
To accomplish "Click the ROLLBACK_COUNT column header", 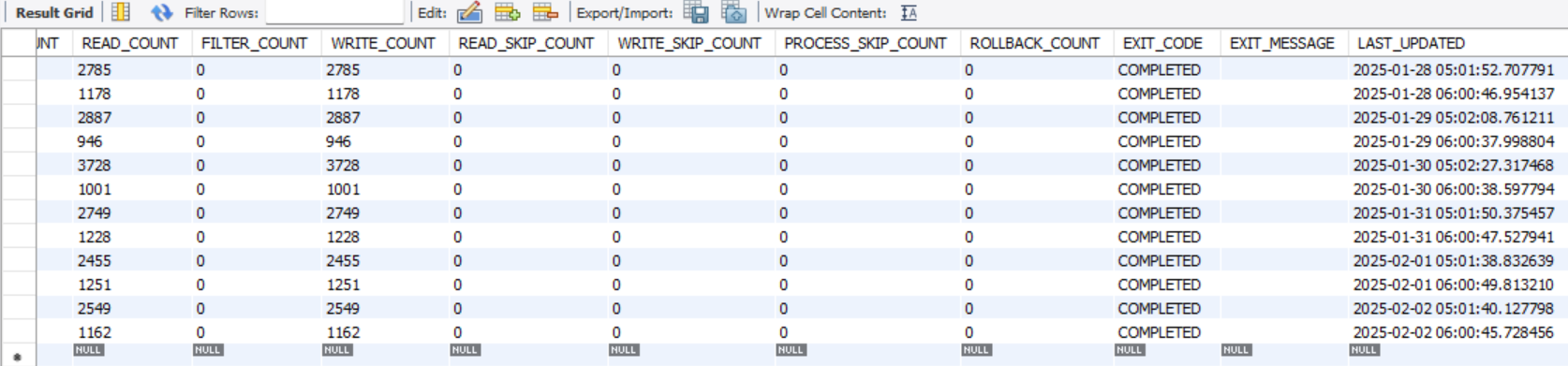I will click(x=1034, y=43).
